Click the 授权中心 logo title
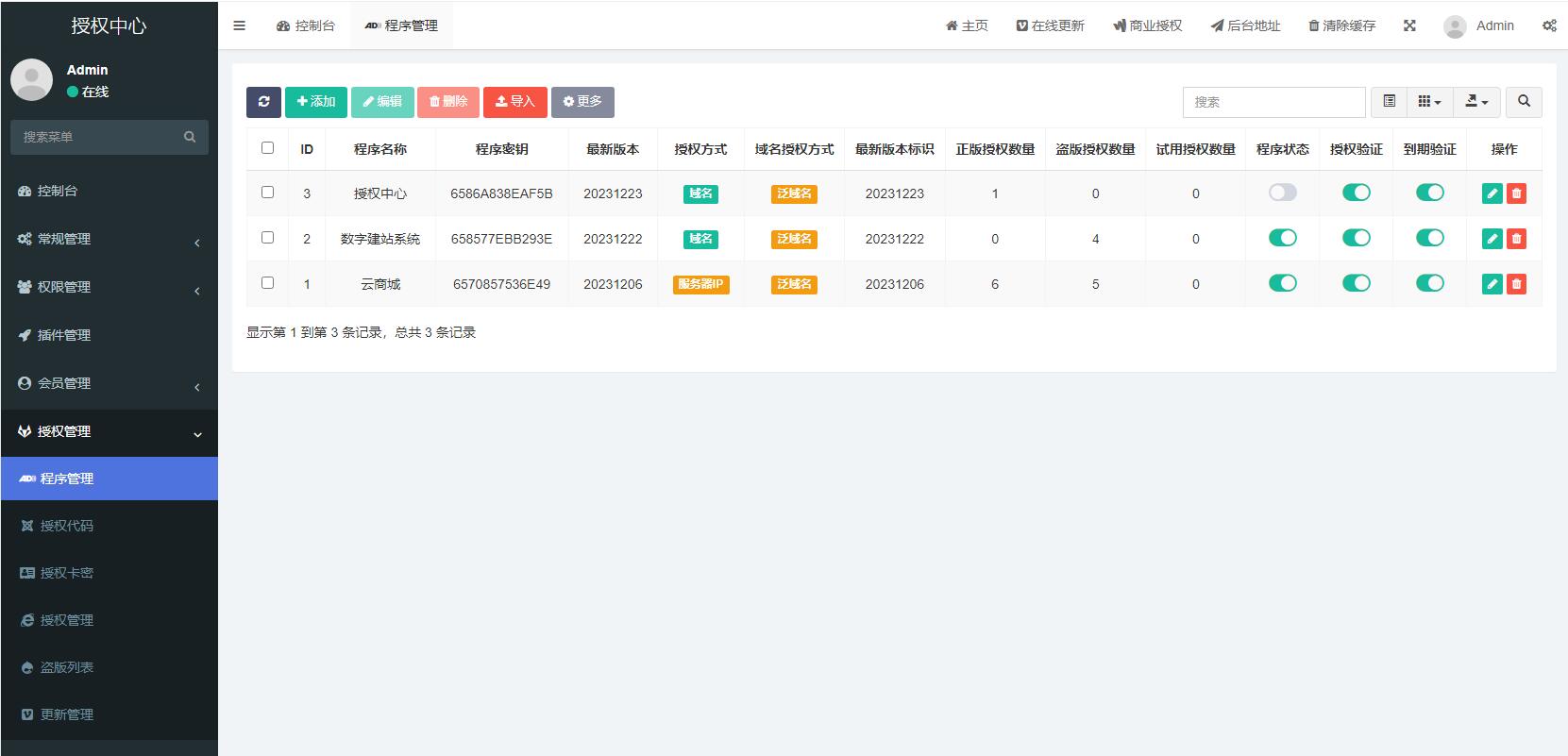Screen dimensions: 1568x756 click(109, 25)
